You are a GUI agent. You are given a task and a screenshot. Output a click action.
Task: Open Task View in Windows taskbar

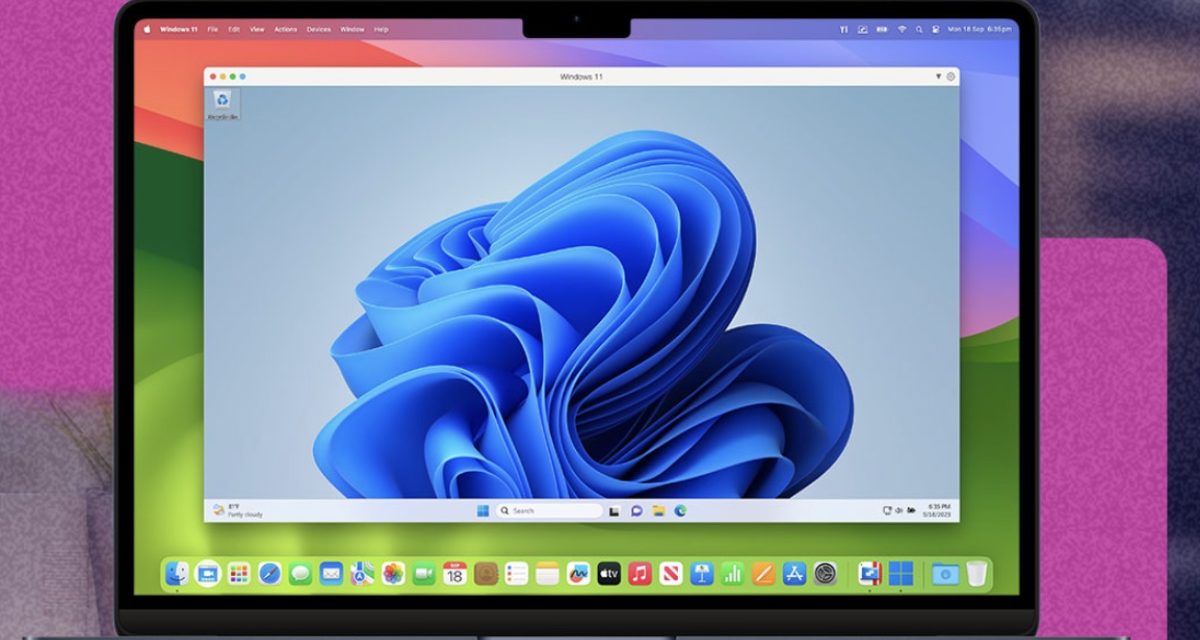click(x=614, y=511)
